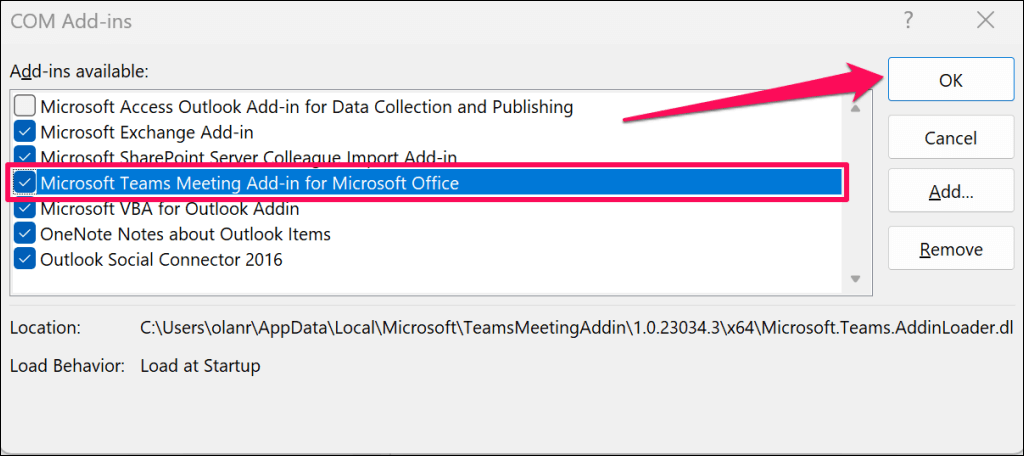
Task: Open the dialog Help question mark
Action: point(909,21)
